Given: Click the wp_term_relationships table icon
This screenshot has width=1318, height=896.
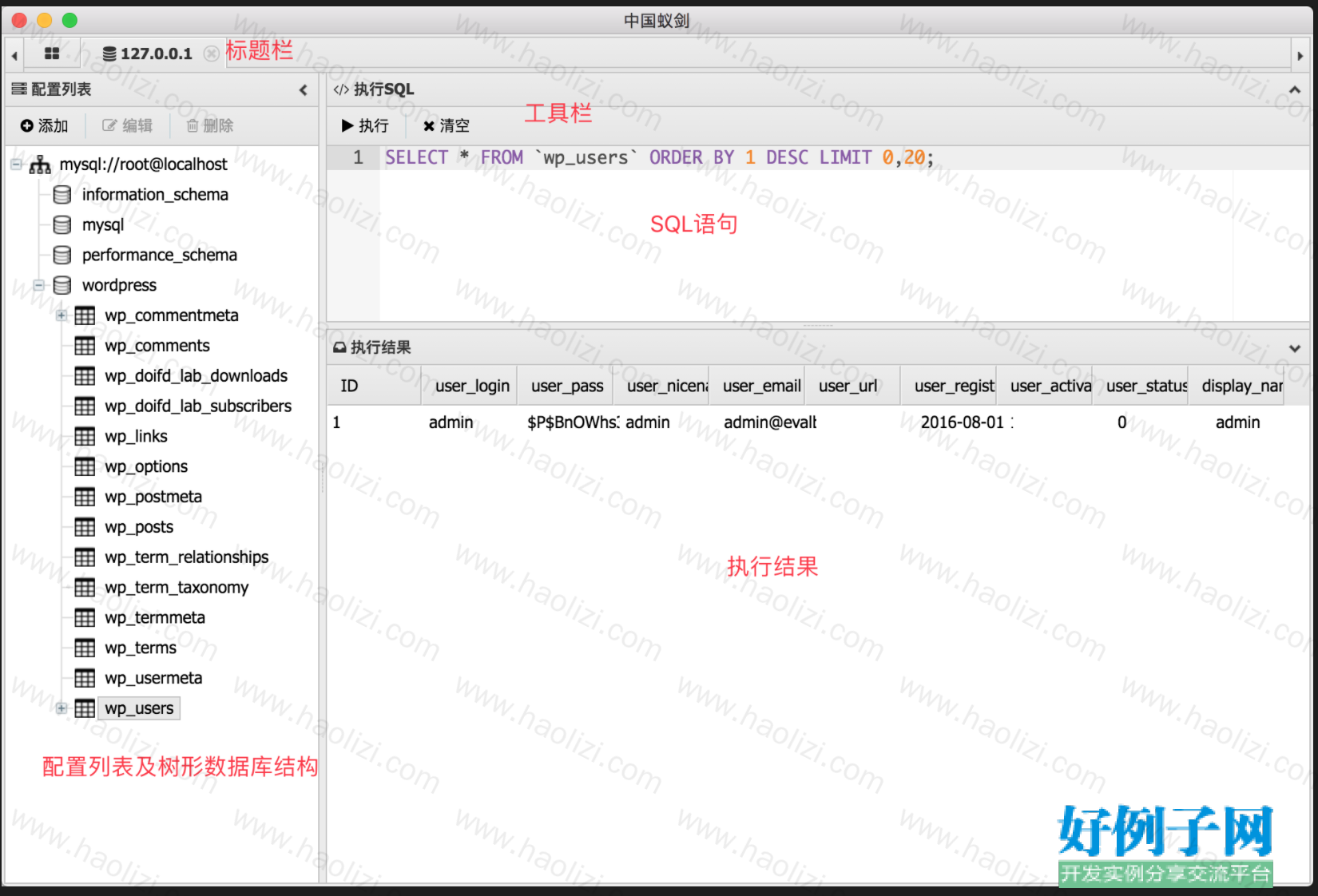Looking at the screenshot, I should point(85,557).
